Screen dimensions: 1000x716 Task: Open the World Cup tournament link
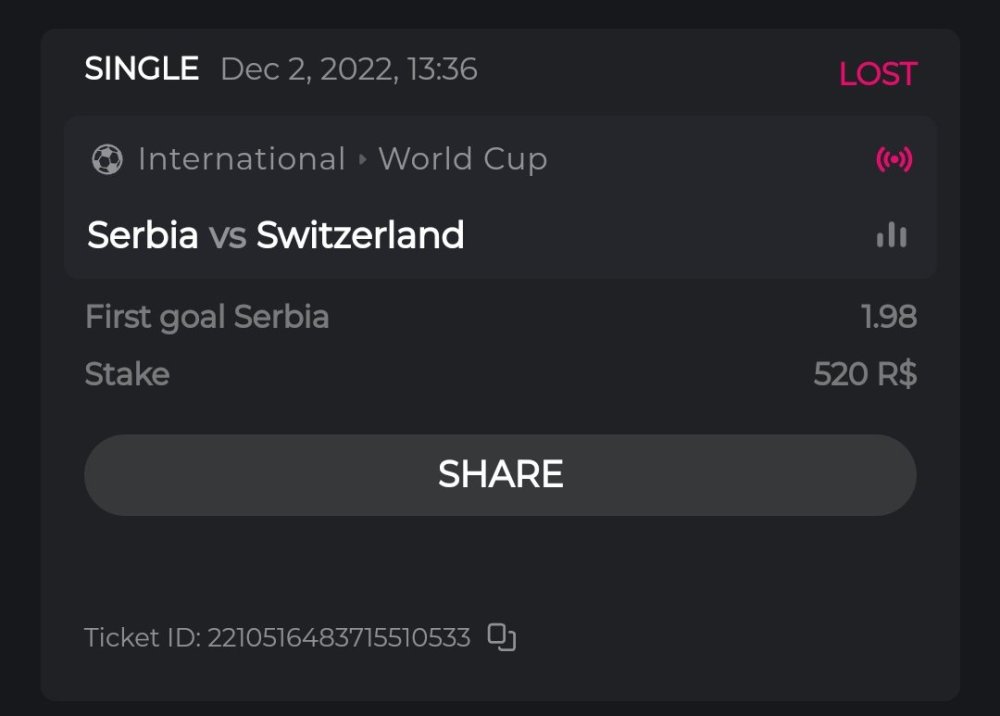463,160
